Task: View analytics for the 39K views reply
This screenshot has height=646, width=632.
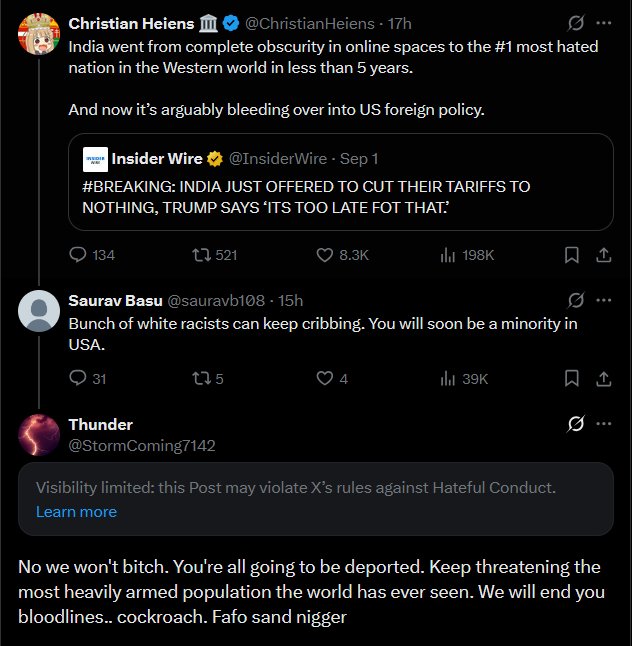Action: point(449,379)
